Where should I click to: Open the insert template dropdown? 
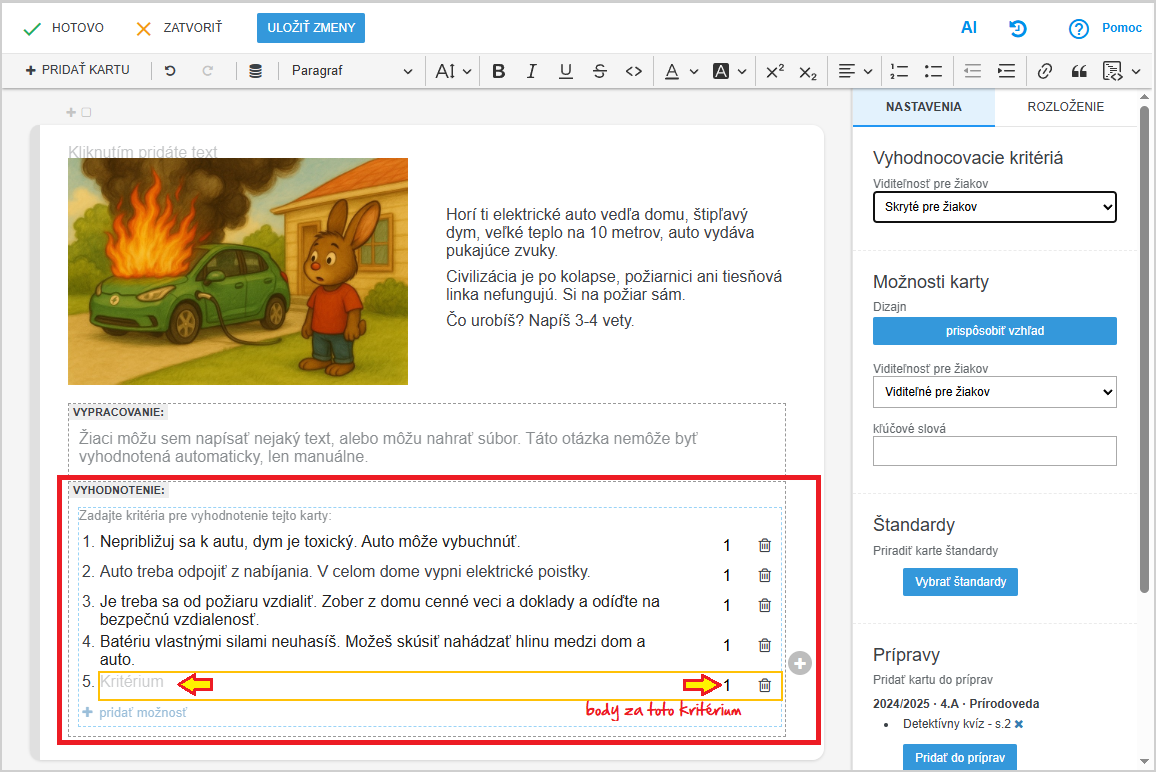(x=1121, y=71)
